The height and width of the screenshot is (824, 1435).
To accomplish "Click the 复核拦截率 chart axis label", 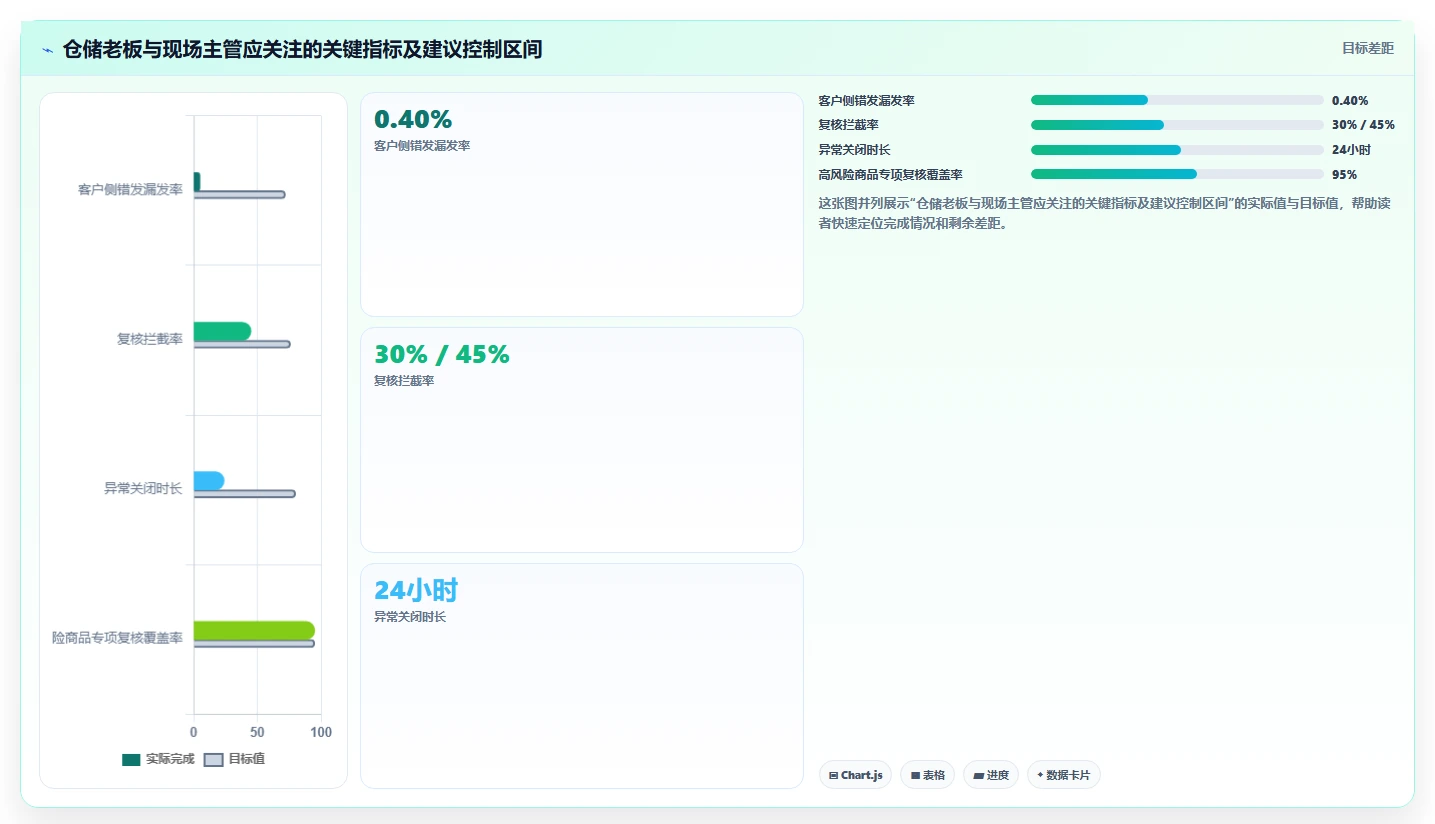I will click(150, 339).
